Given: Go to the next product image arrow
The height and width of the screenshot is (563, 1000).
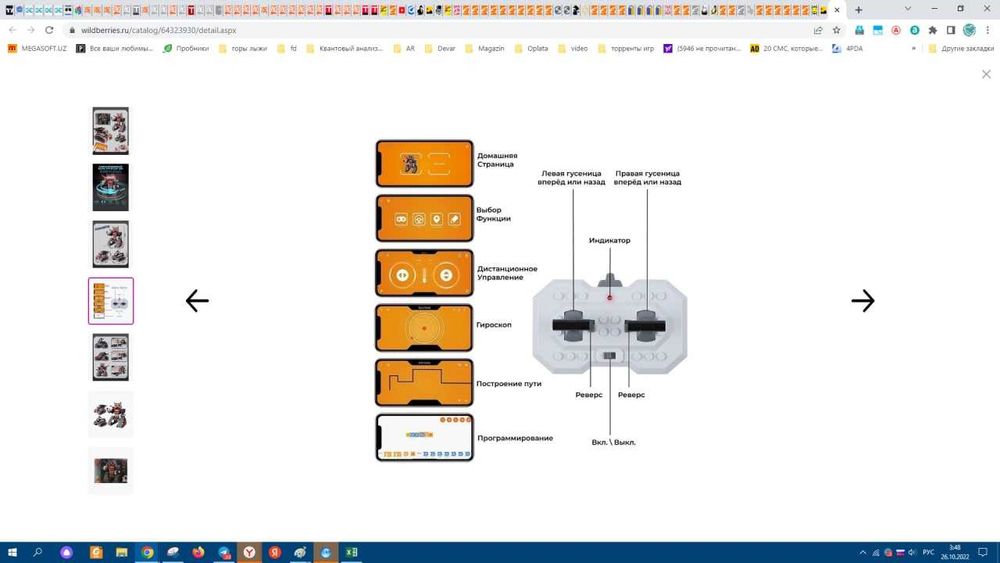Looking at the screenshot, I should pyautogui.click(x=863, y=301).
